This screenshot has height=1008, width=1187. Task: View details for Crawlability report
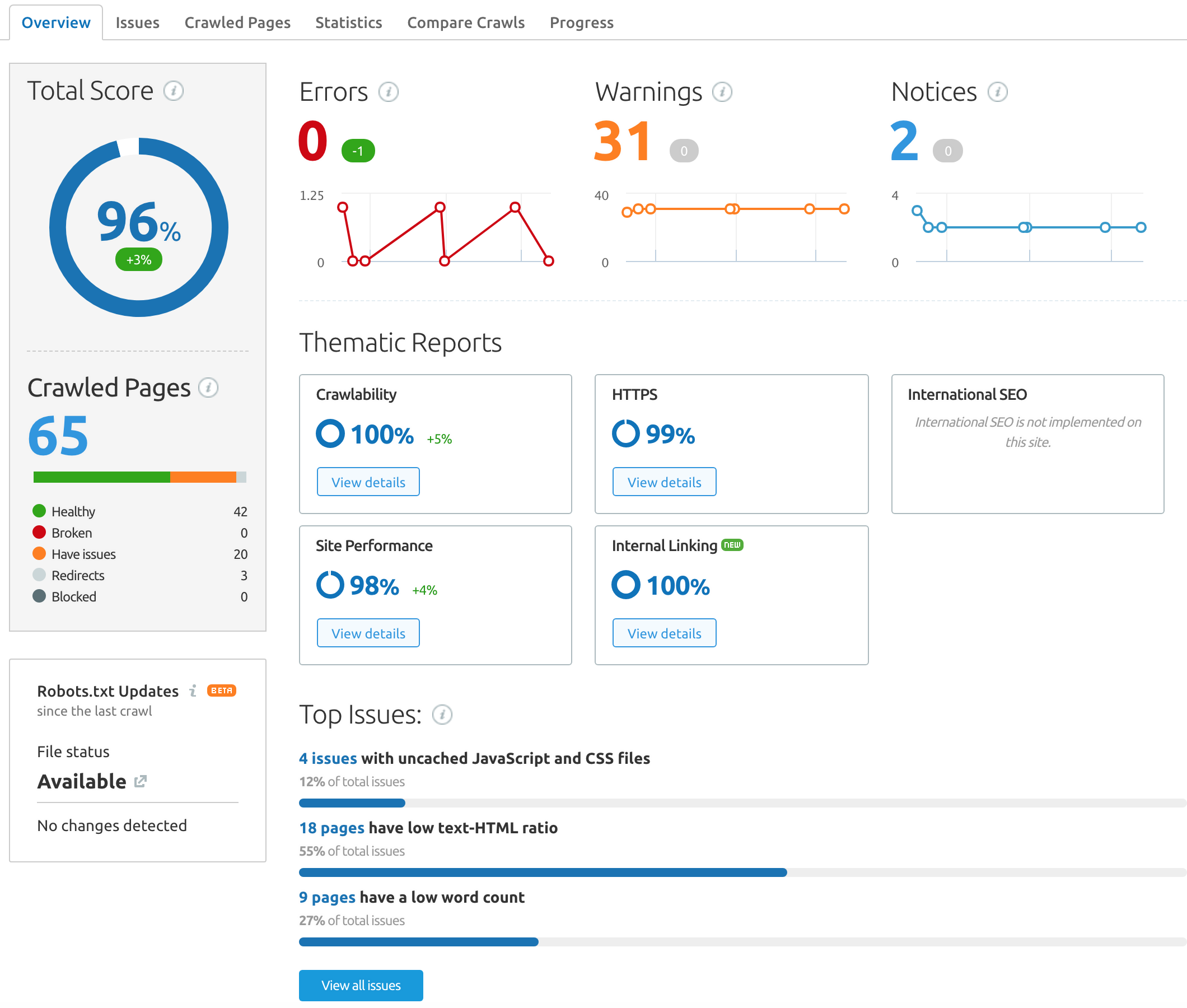point(368,482)
